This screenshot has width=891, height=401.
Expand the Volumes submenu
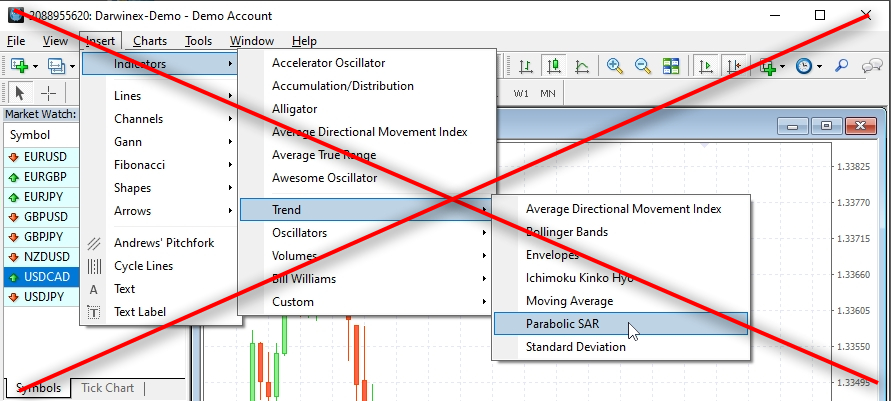[x=367, y=256]
